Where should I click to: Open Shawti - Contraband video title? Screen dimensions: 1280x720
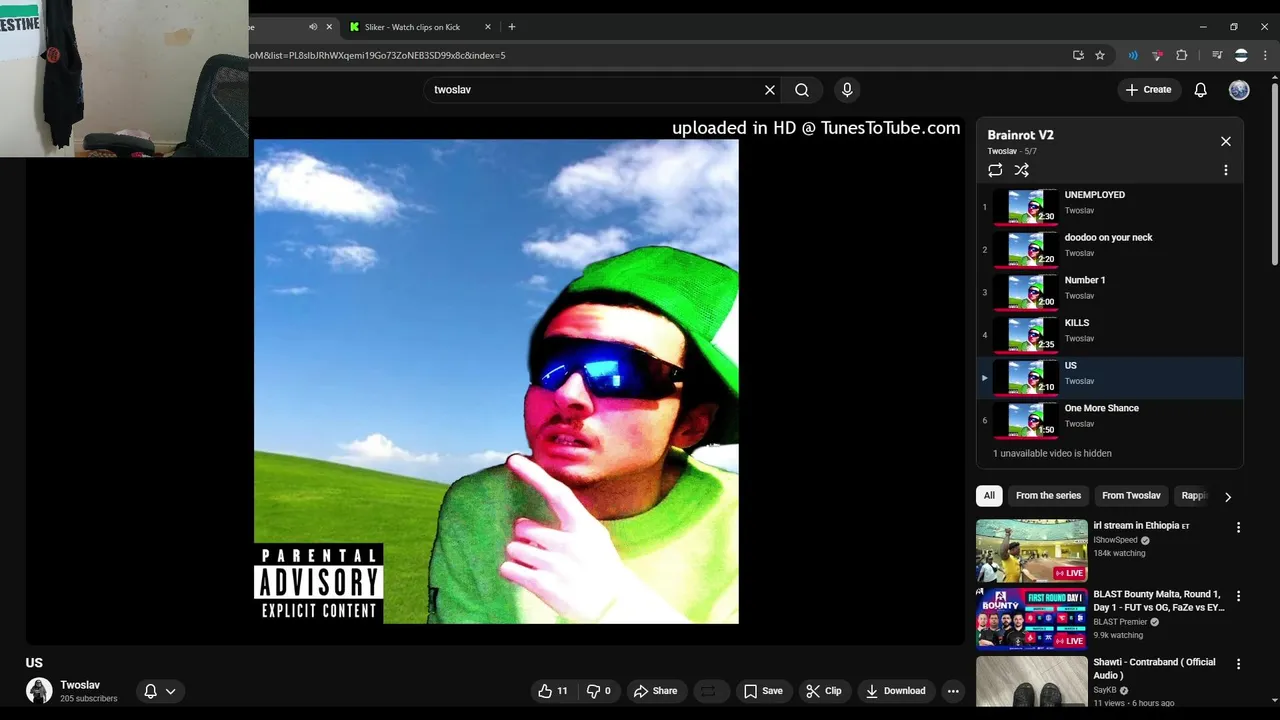click(1154, 668)
